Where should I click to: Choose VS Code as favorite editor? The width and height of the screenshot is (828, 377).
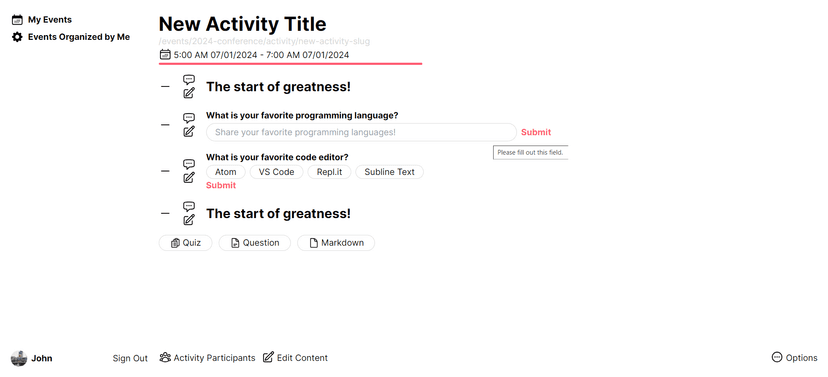[276, 172]
